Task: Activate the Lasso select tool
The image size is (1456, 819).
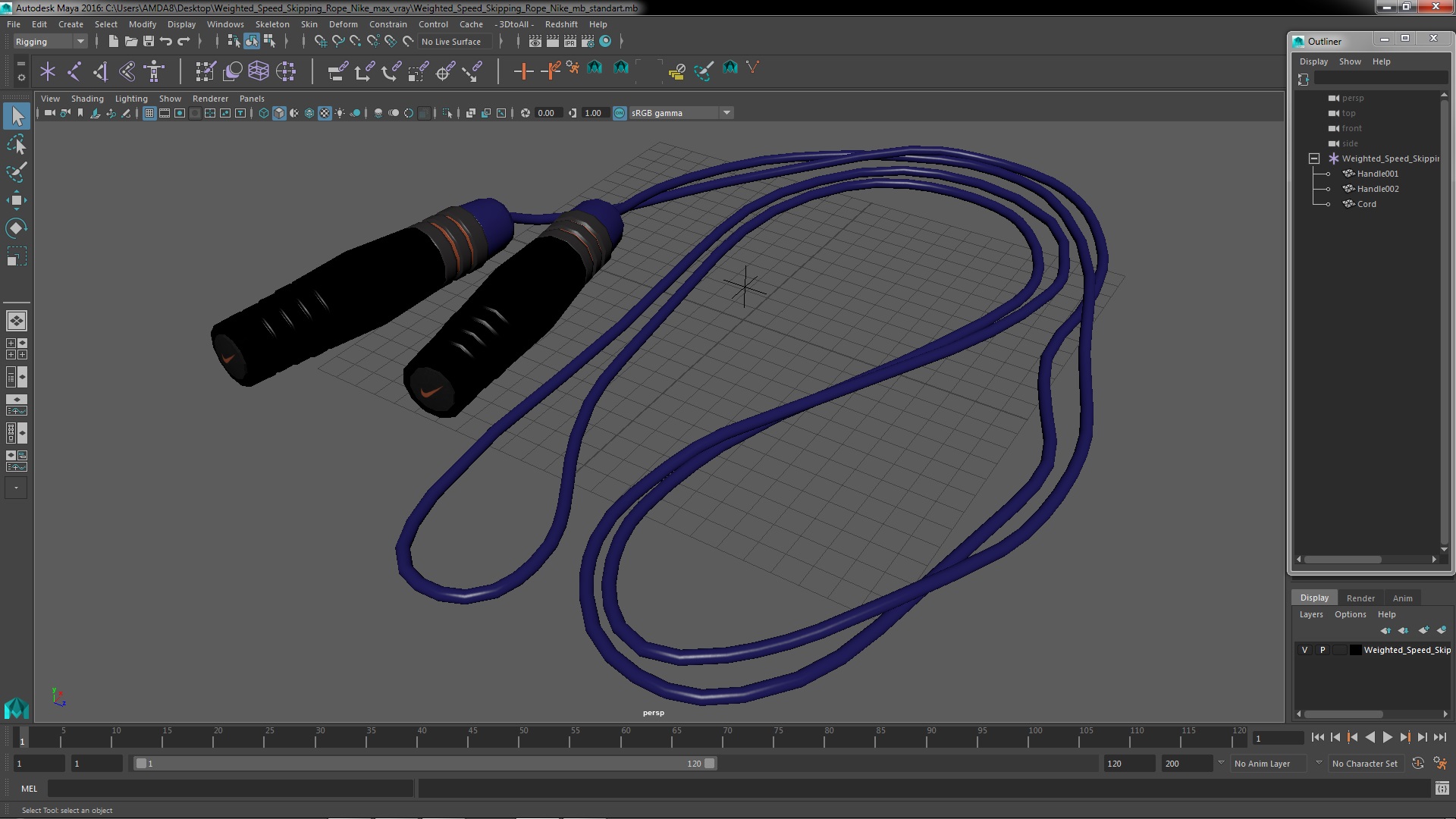Action: click(x=17, y=145)
